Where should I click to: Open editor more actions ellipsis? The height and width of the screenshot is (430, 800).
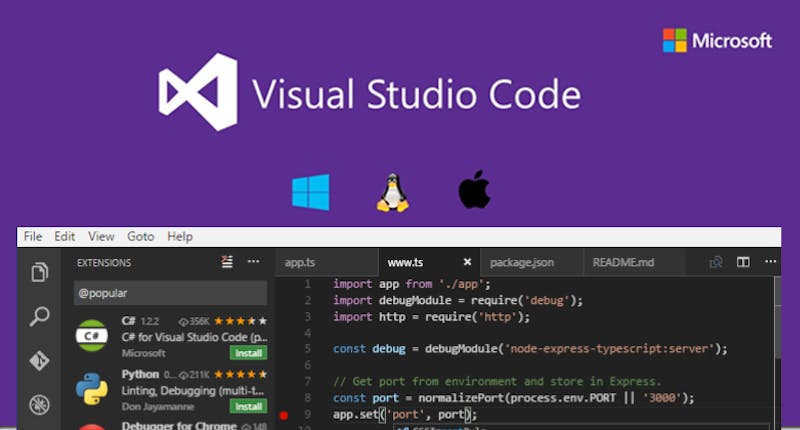click(x=770, y=262)
